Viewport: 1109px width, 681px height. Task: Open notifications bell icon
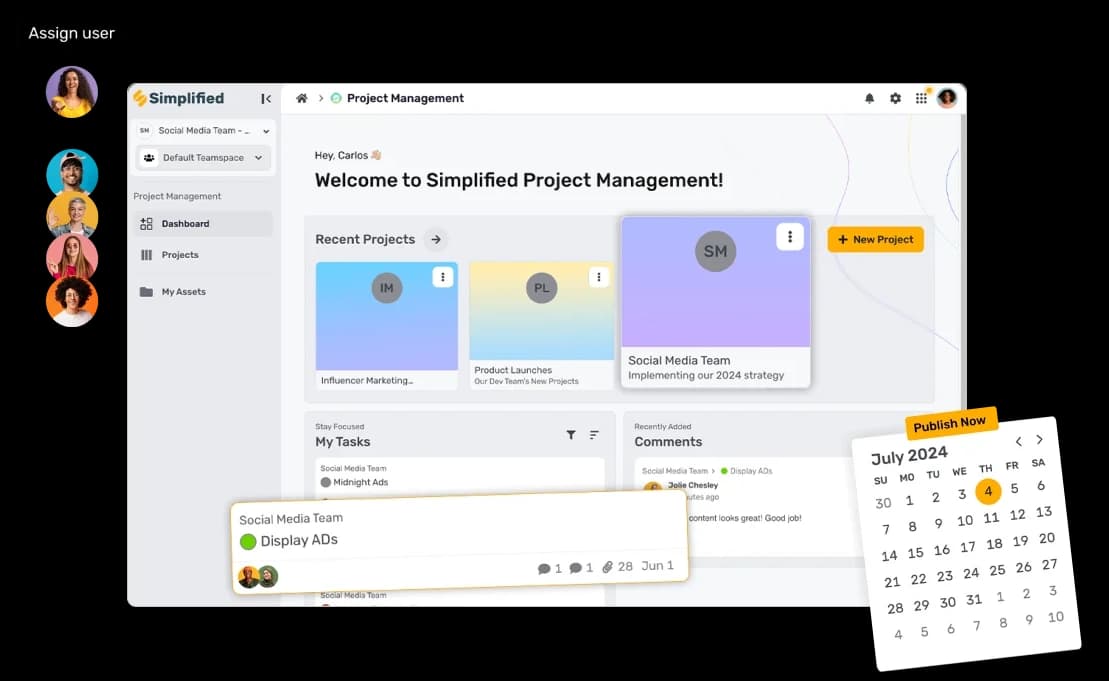(869, 98)
